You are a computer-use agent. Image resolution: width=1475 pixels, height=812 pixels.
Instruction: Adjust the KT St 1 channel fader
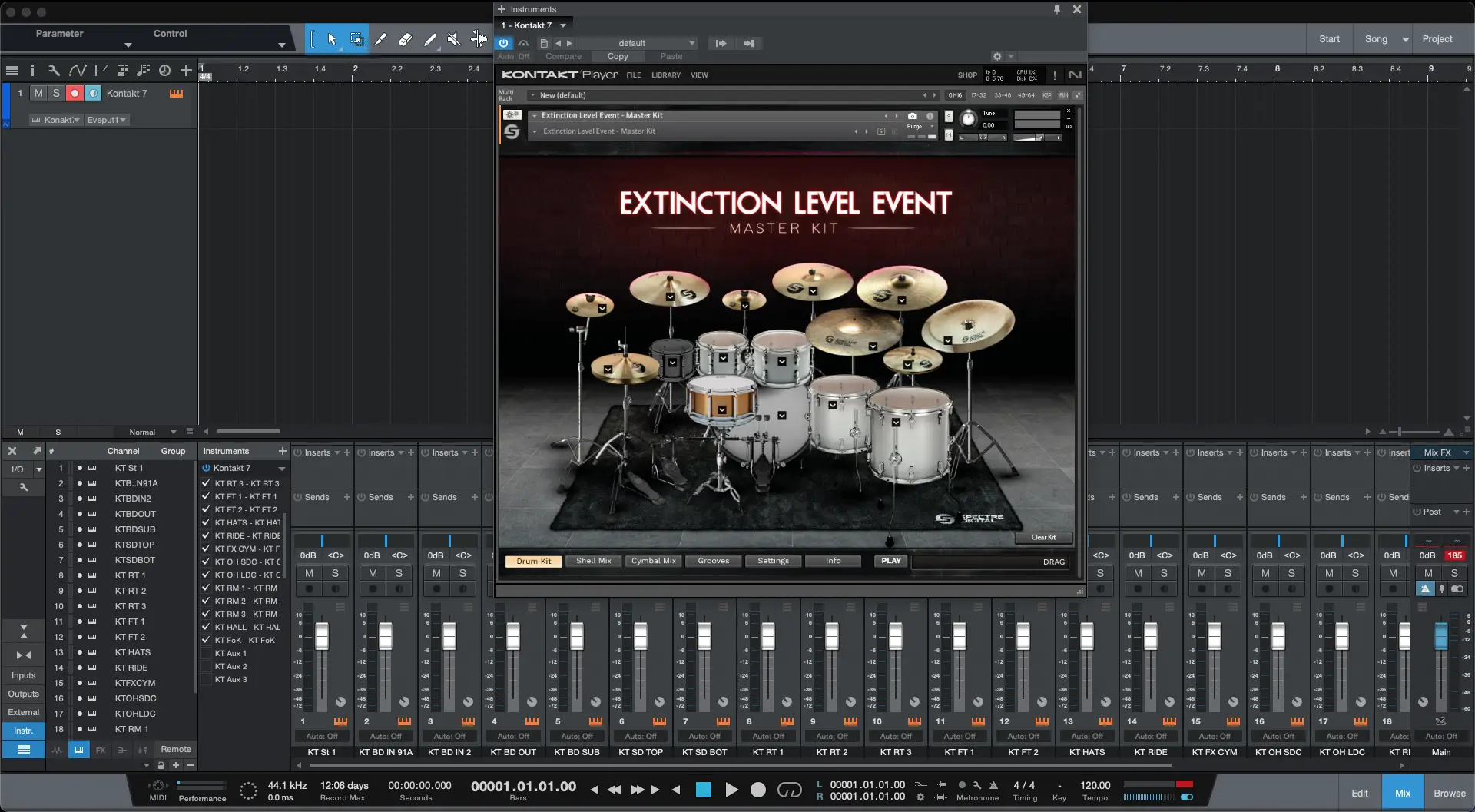click(x=322, y=636)
